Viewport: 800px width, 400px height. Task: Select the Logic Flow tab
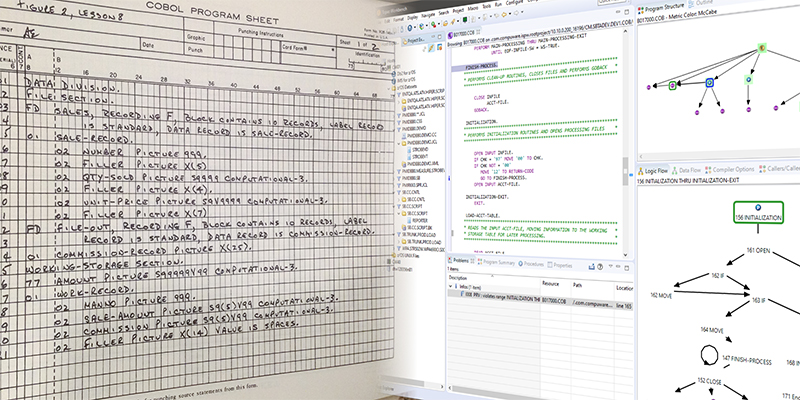tap(652, 170)
